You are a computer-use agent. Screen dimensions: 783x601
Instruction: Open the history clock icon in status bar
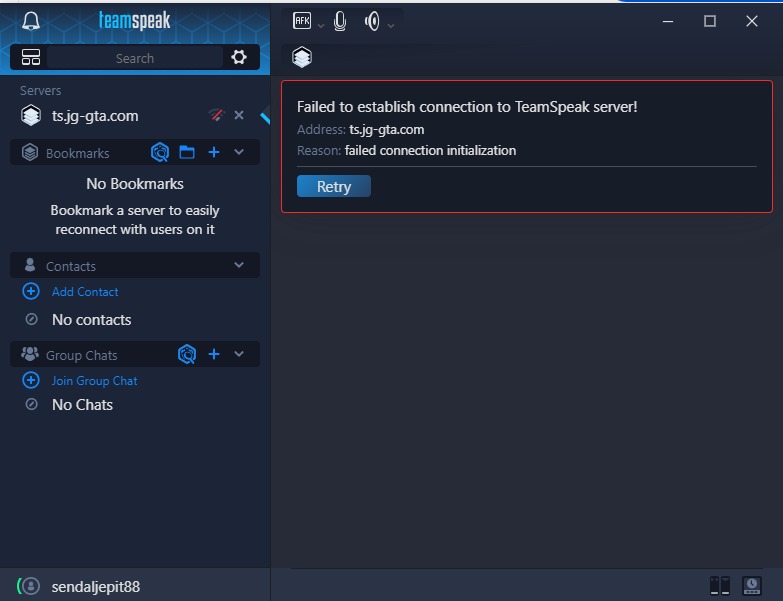[752, 586]
